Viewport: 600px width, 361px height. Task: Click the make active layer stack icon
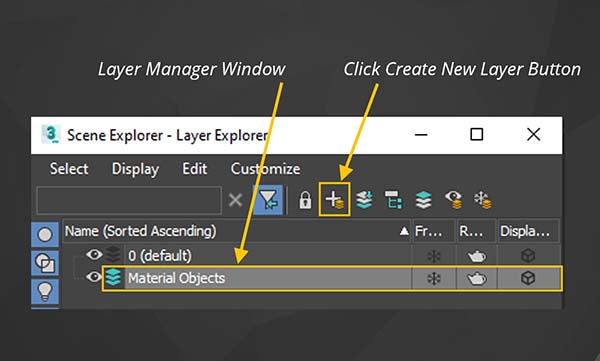[x=423, y=200]
